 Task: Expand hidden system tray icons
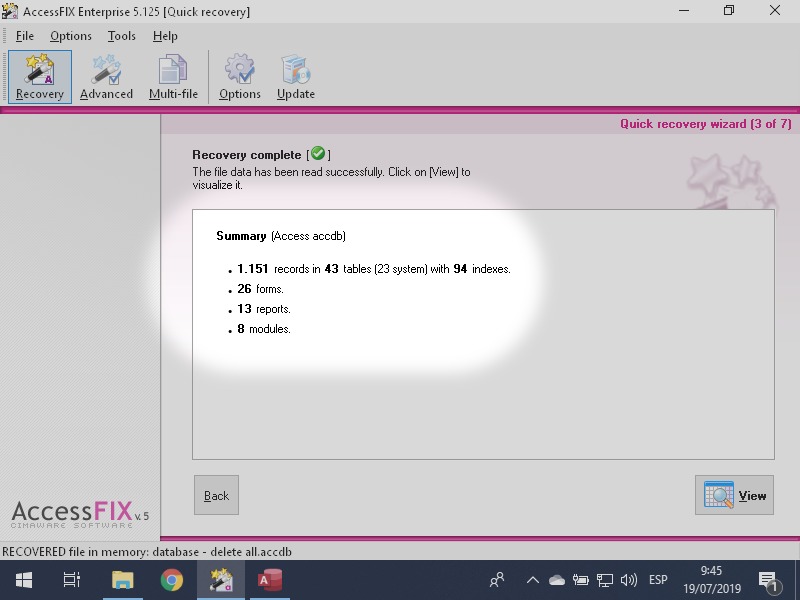tap(533, 579)
